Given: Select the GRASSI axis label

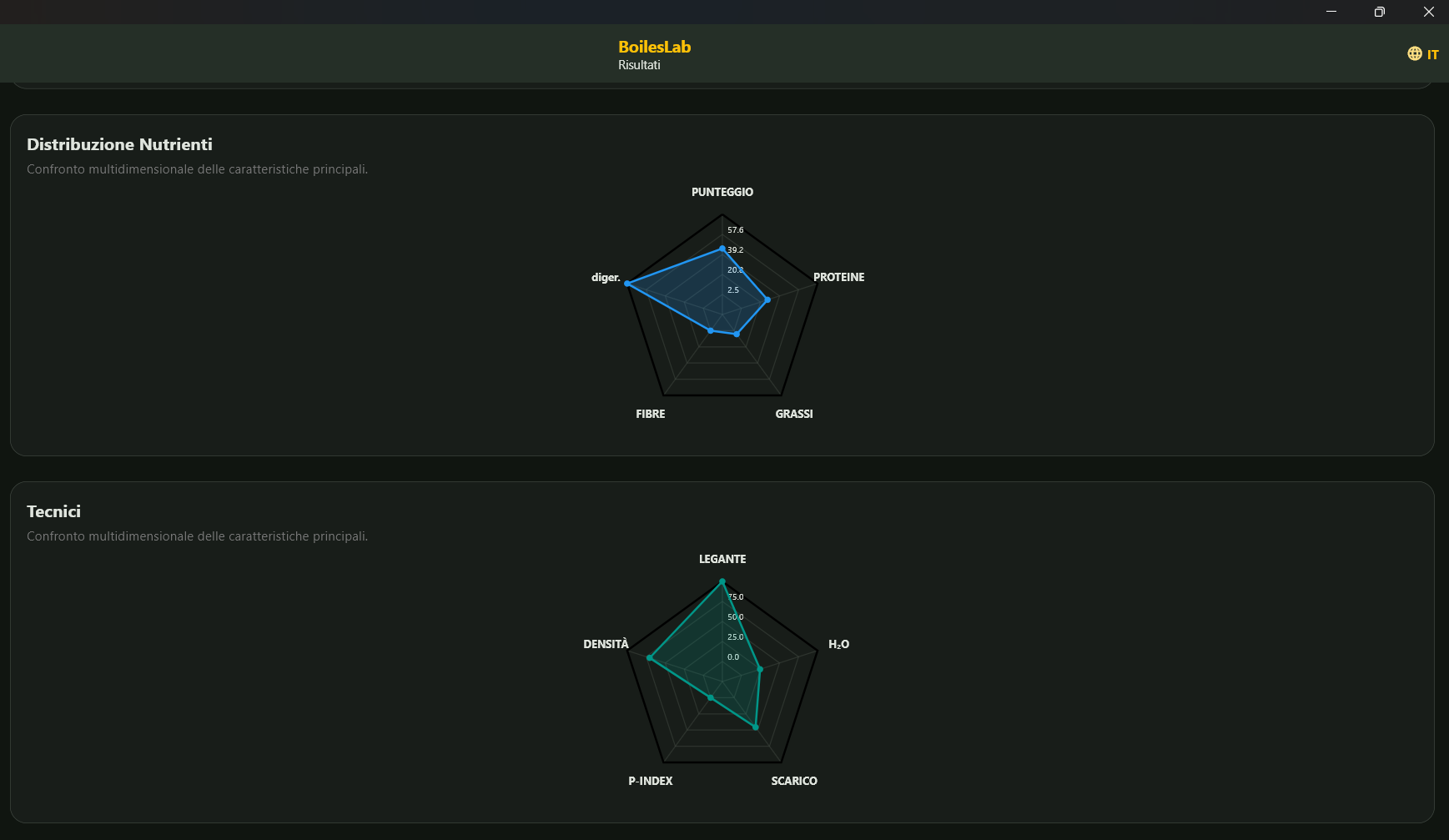Looking at the screenshot, I should tap(794, 414).
